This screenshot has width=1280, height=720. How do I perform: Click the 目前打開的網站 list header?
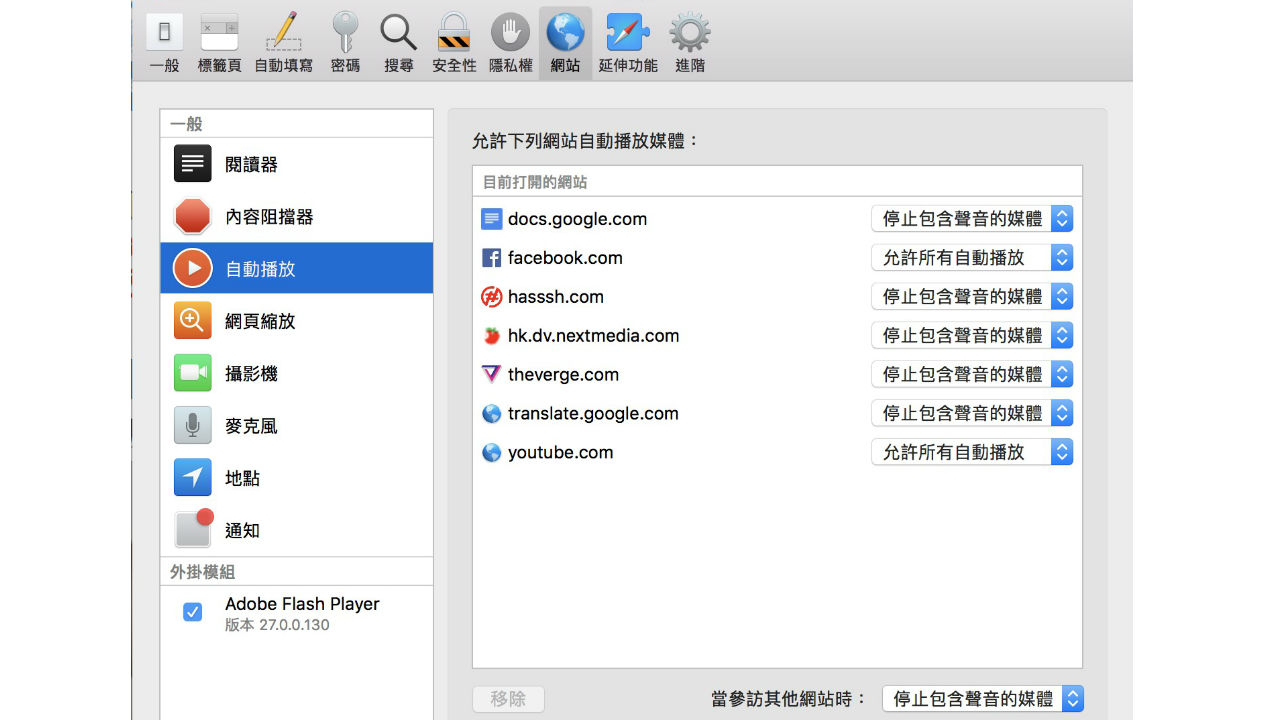[777, 182]
